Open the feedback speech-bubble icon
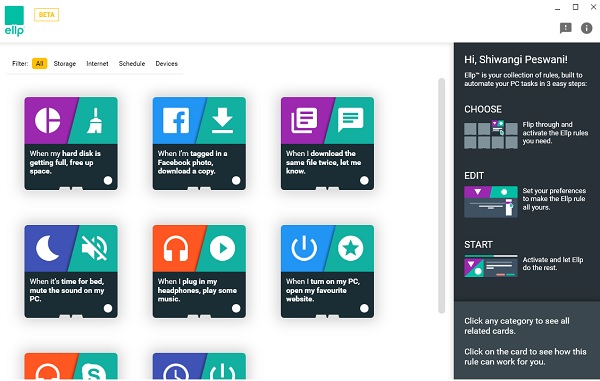 (x=566, y=28)
